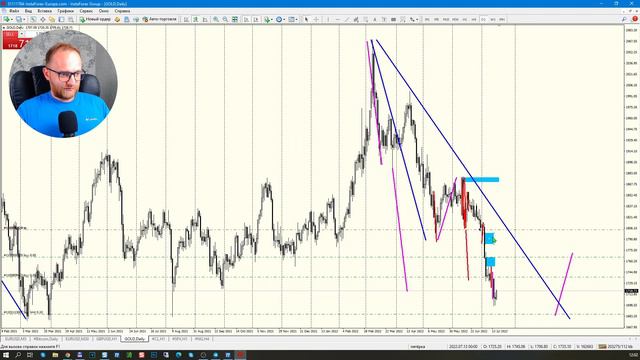Open a new chart window
This screenshot has width=640, height=360.
pyautogui.click(x=6, y=19)
